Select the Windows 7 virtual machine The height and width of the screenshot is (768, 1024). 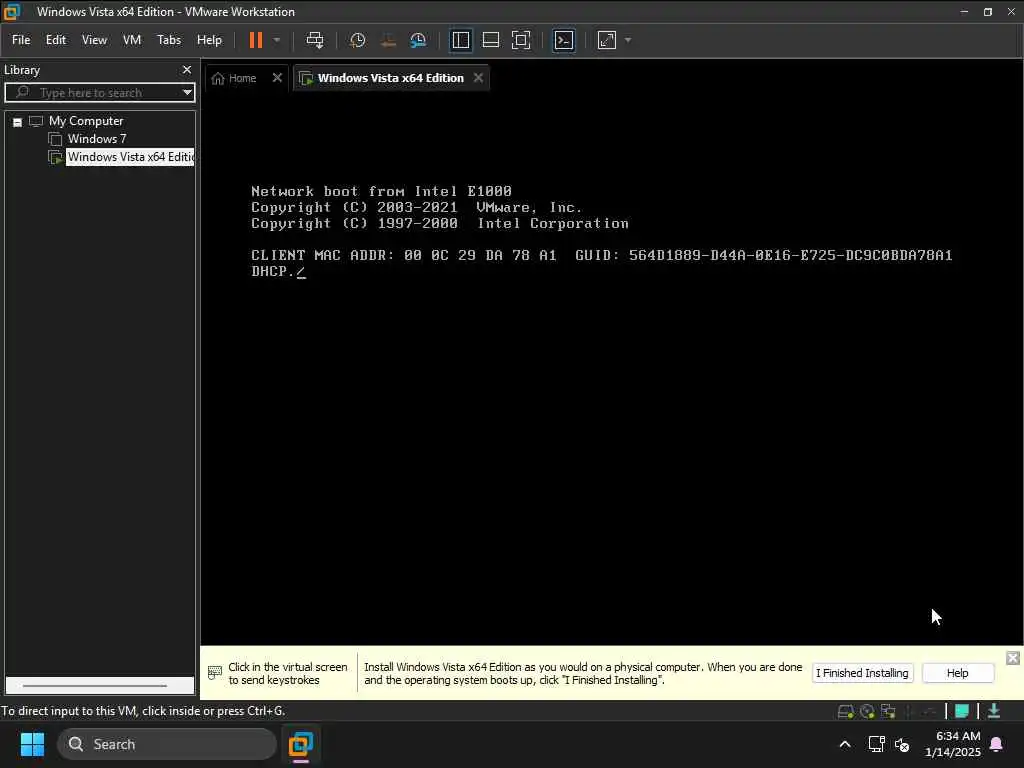click(97, 139)
